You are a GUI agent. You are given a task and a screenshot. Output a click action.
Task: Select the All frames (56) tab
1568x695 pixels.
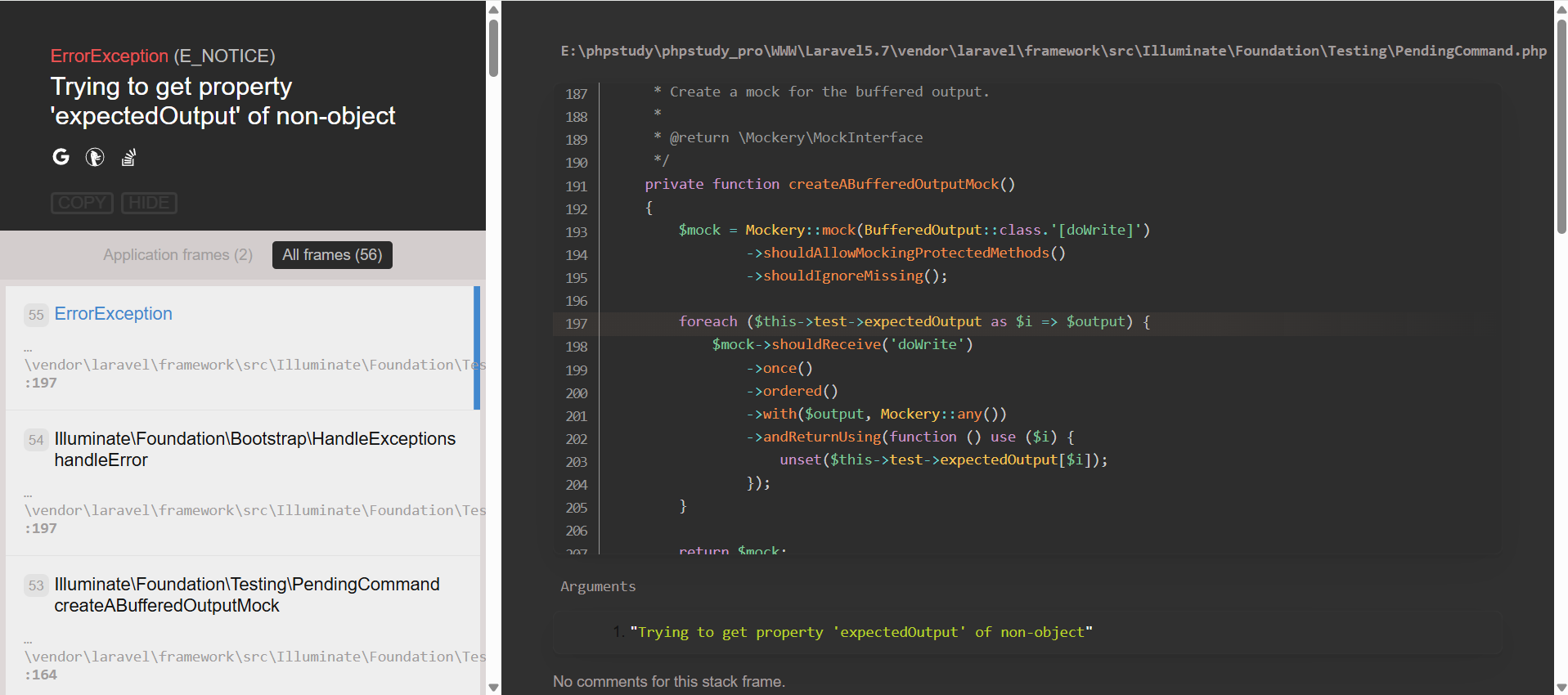[332, 255]
